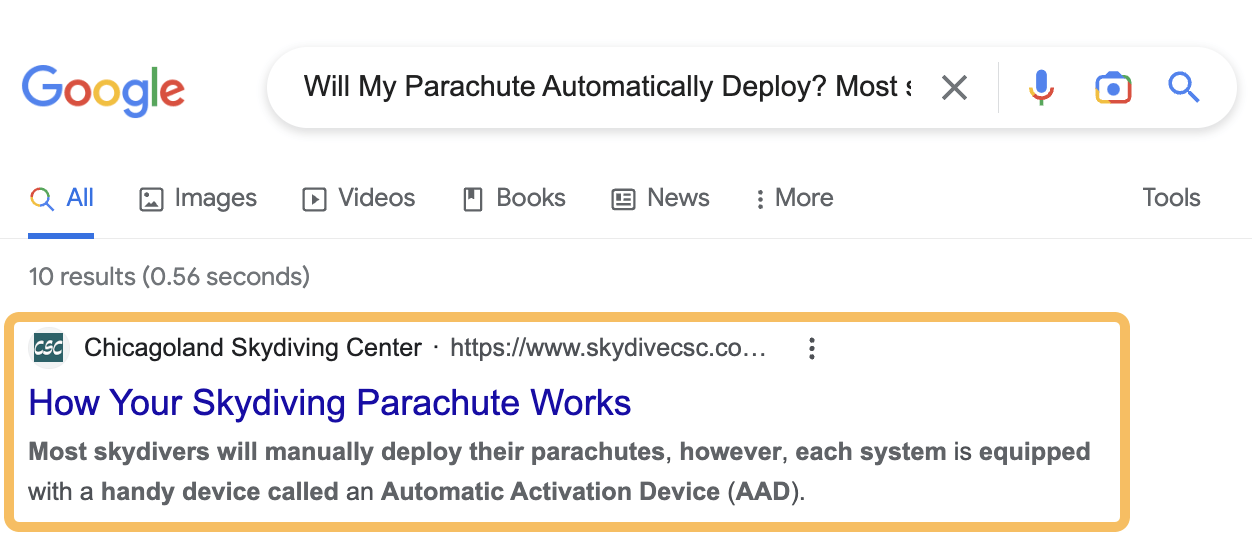
Task: Select the News tab
Action: (660, 198)
